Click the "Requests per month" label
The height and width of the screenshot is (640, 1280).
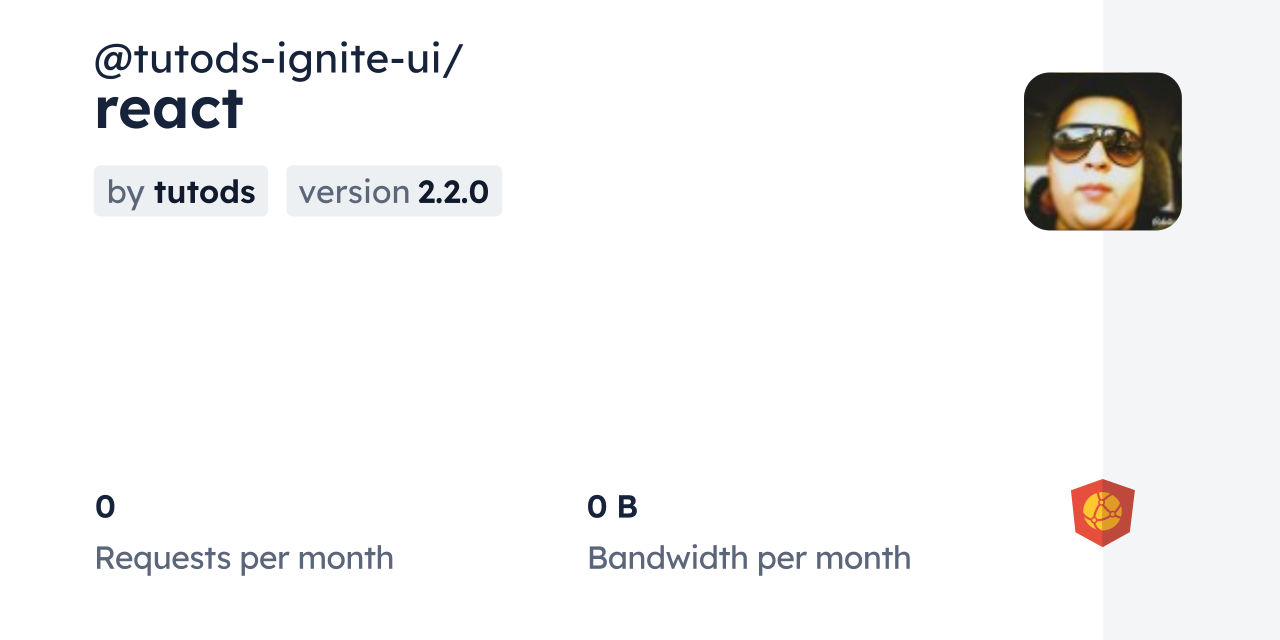pos(244,558)
